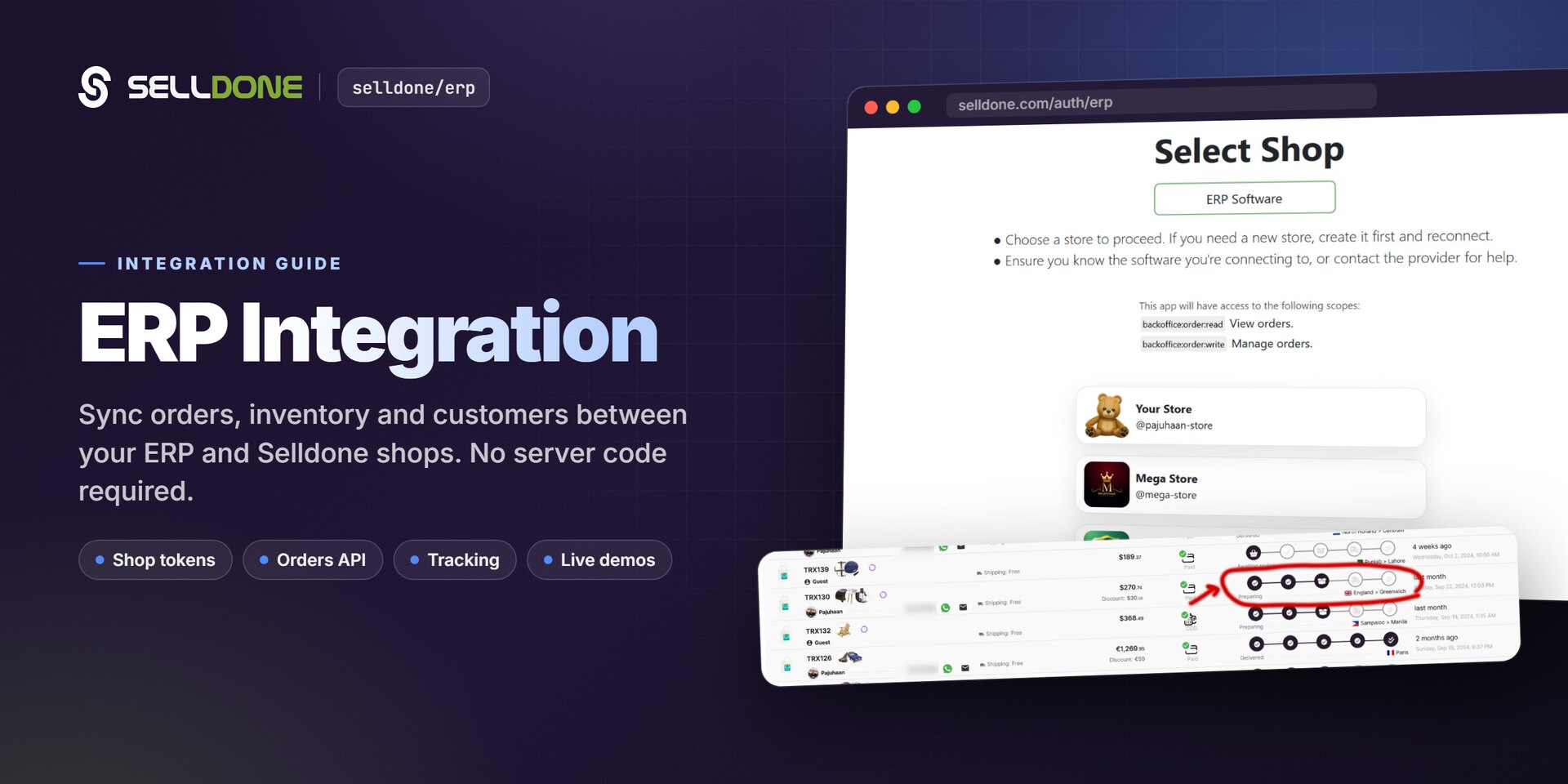Click the Selldone S logo icon

[94, 87]
